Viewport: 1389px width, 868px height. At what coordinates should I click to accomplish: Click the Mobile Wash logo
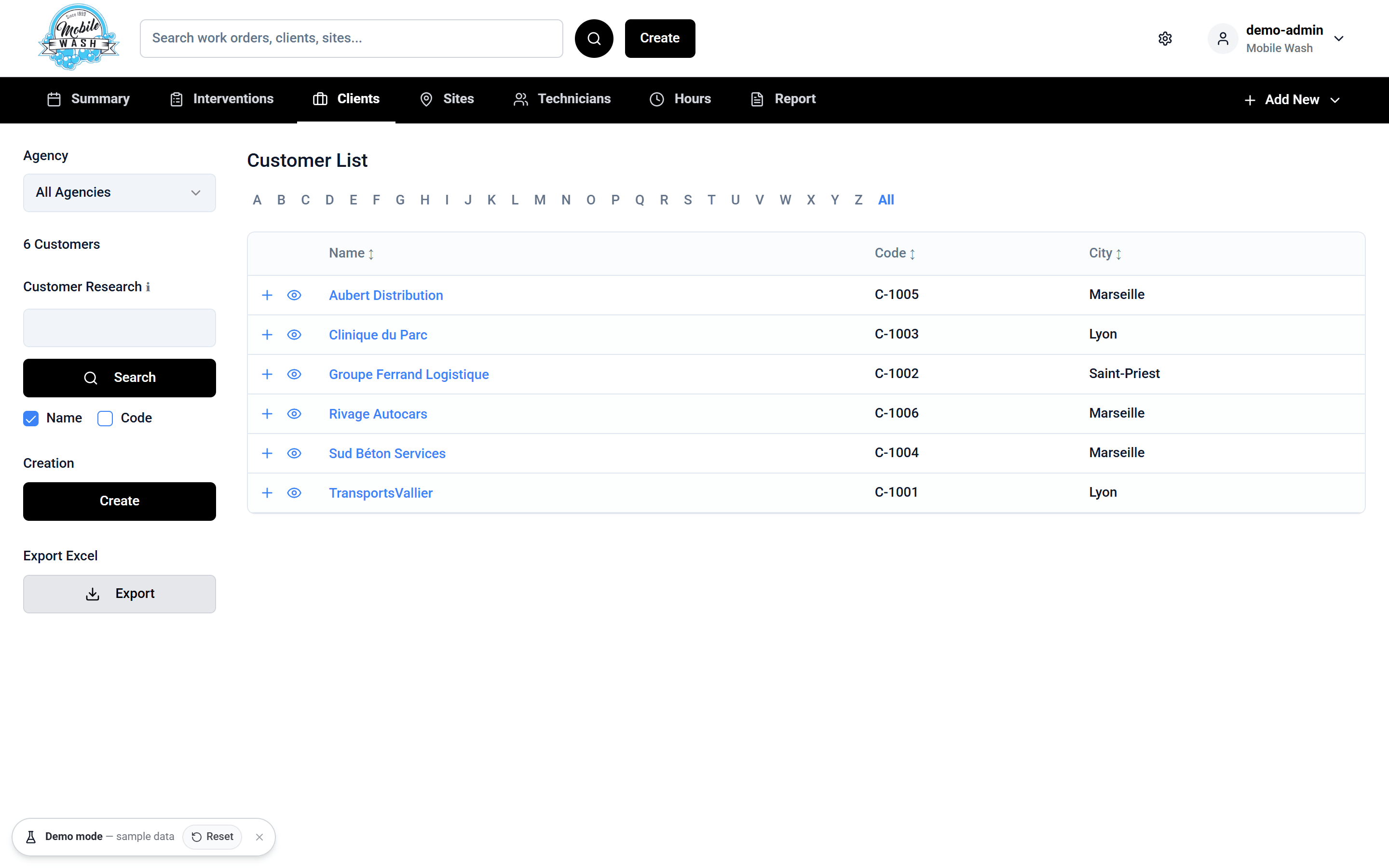(79, 37)
